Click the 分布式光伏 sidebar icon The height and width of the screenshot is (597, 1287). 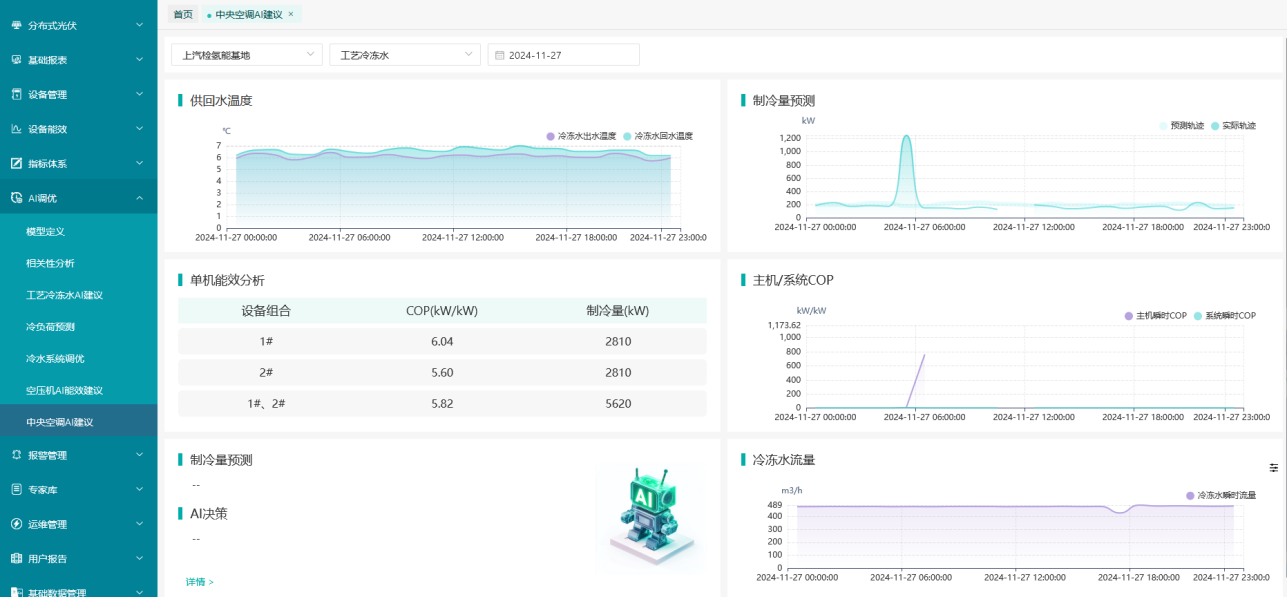click(16, 25)
